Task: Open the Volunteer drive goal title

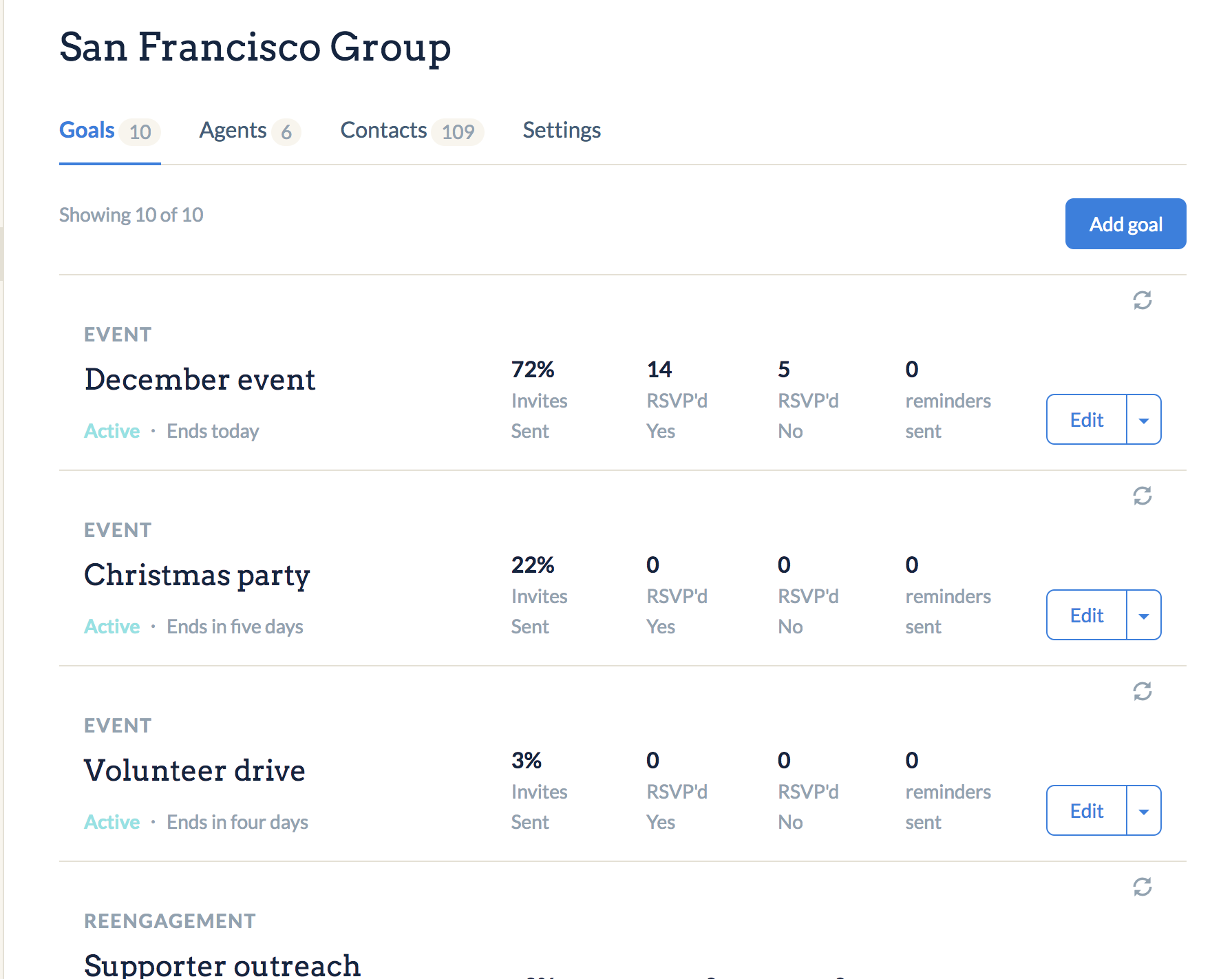Action: (x=195, y=770)
